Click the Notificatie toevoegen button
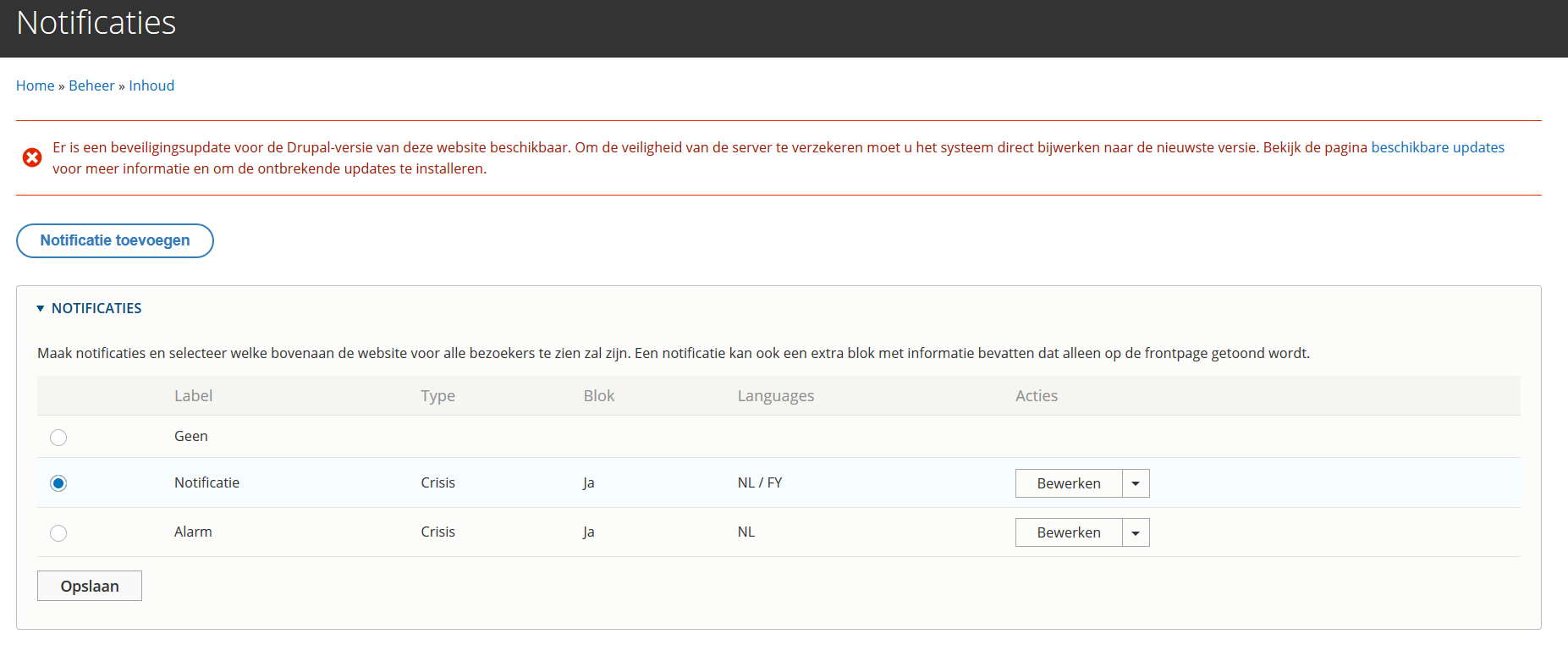1568x656 pixels. tap(115, 240)
